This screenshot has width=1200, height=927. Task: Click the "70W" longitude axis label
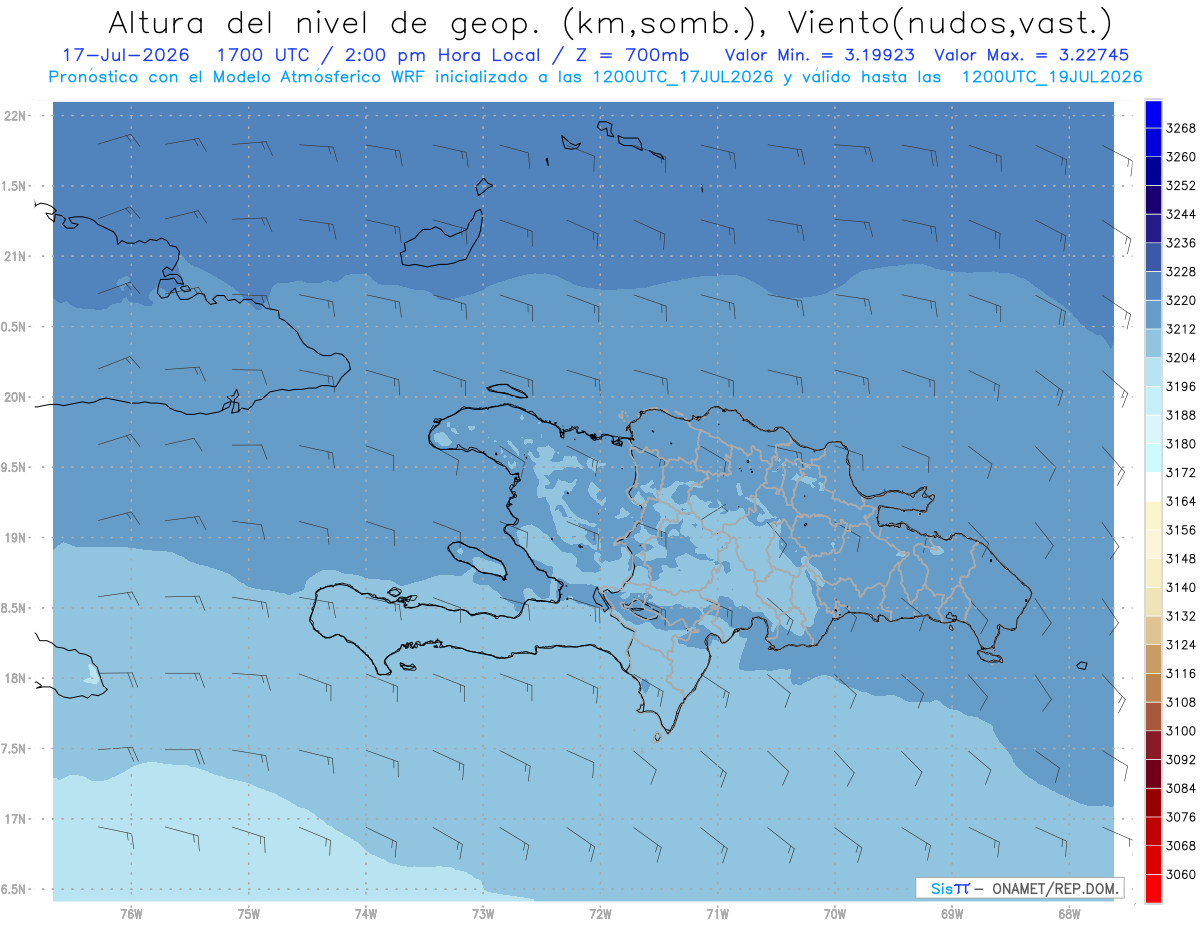834,913
